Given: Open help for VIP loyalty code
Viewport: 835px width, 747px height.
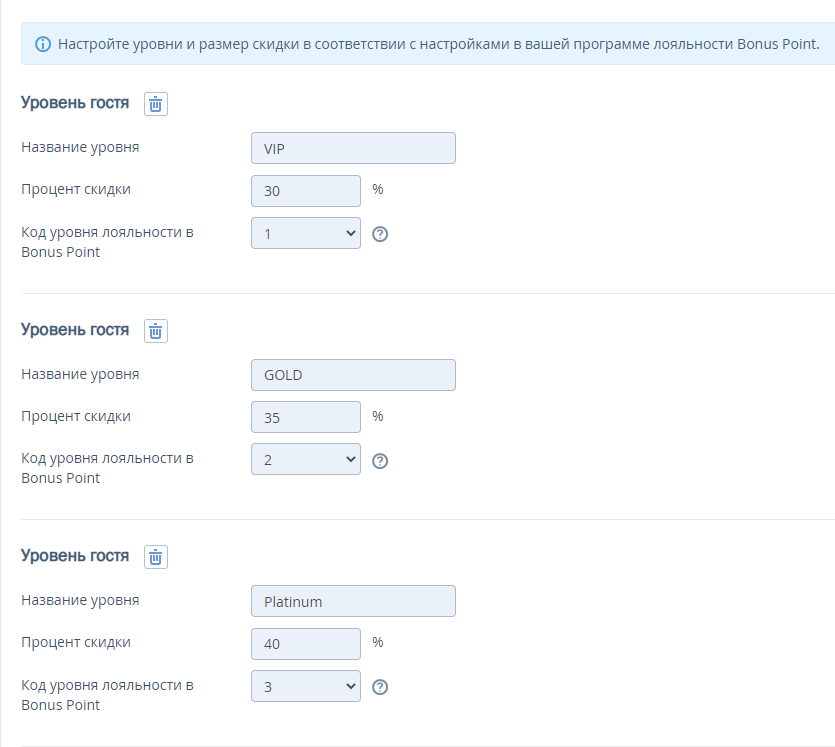Looking at the screenshot, I should tap(380, 234).
